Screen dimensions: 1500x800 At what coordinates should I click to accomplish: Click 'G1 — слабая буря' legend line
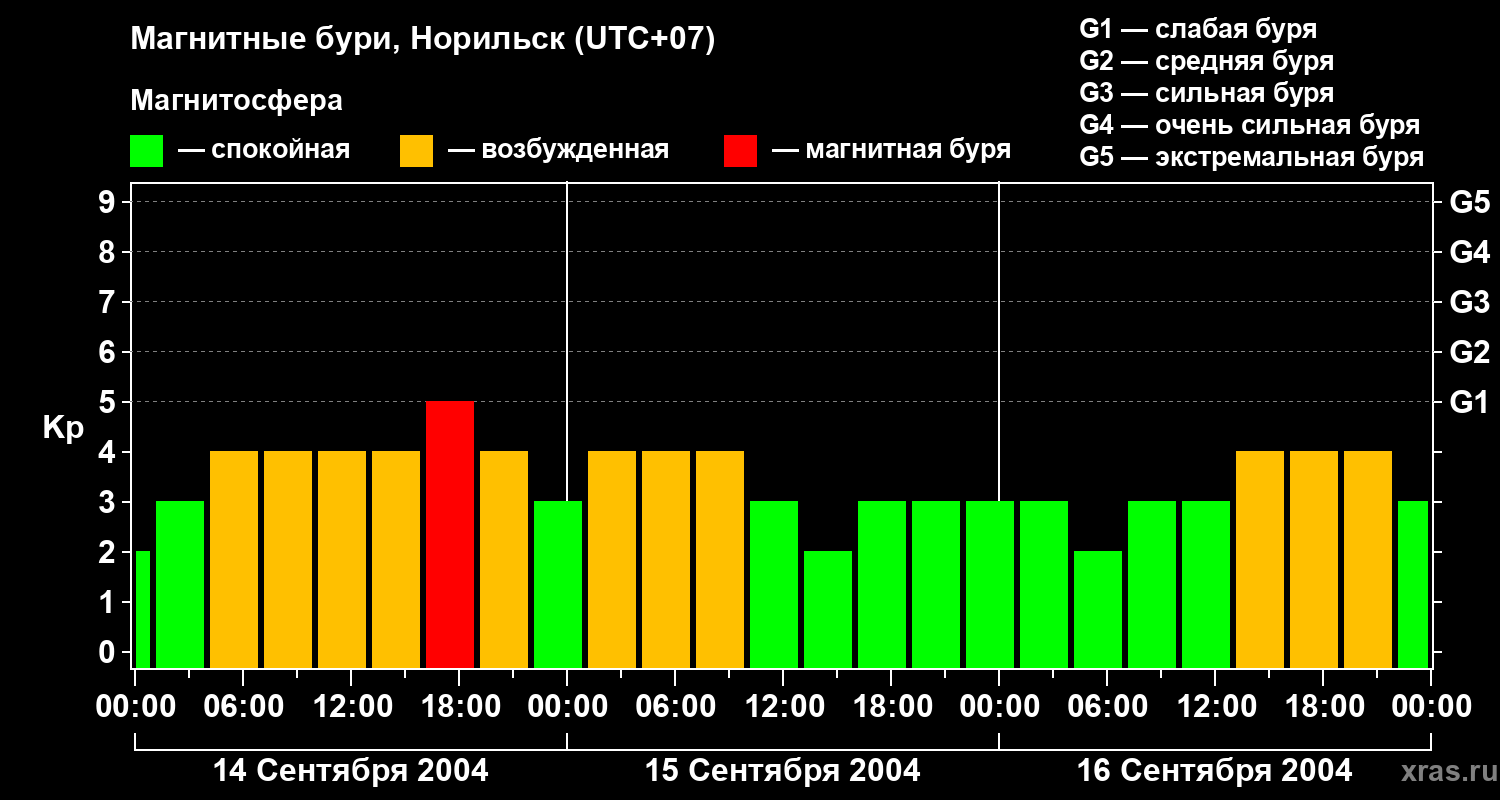(x=1198, y=29)
